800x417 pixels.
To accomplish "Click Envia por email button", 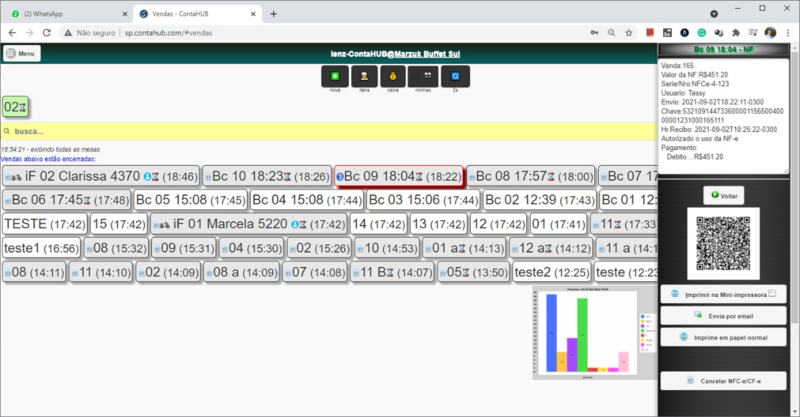I will 723,316.
